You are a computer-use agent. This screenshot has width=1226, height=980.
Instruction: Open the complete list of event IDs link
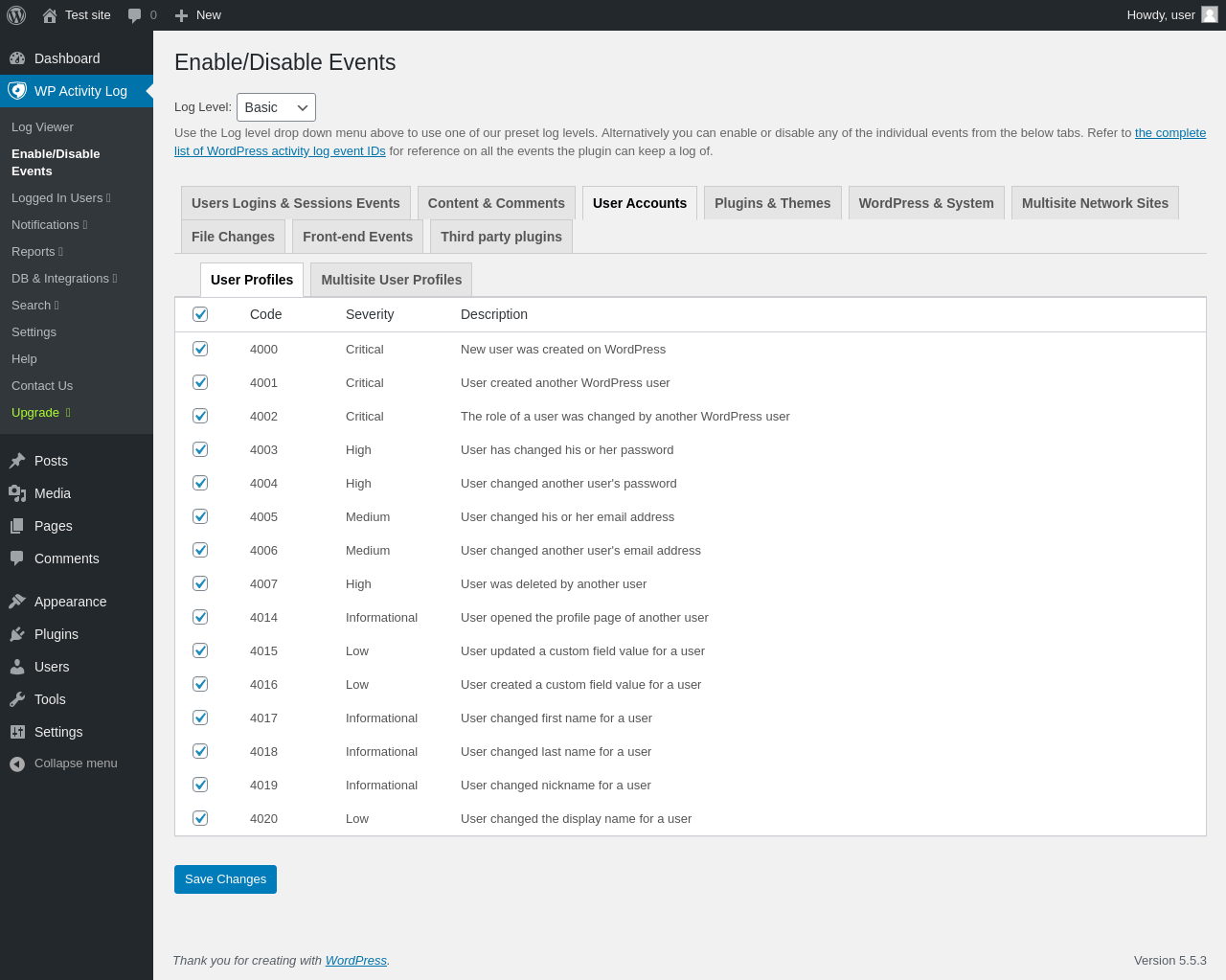1169,133
